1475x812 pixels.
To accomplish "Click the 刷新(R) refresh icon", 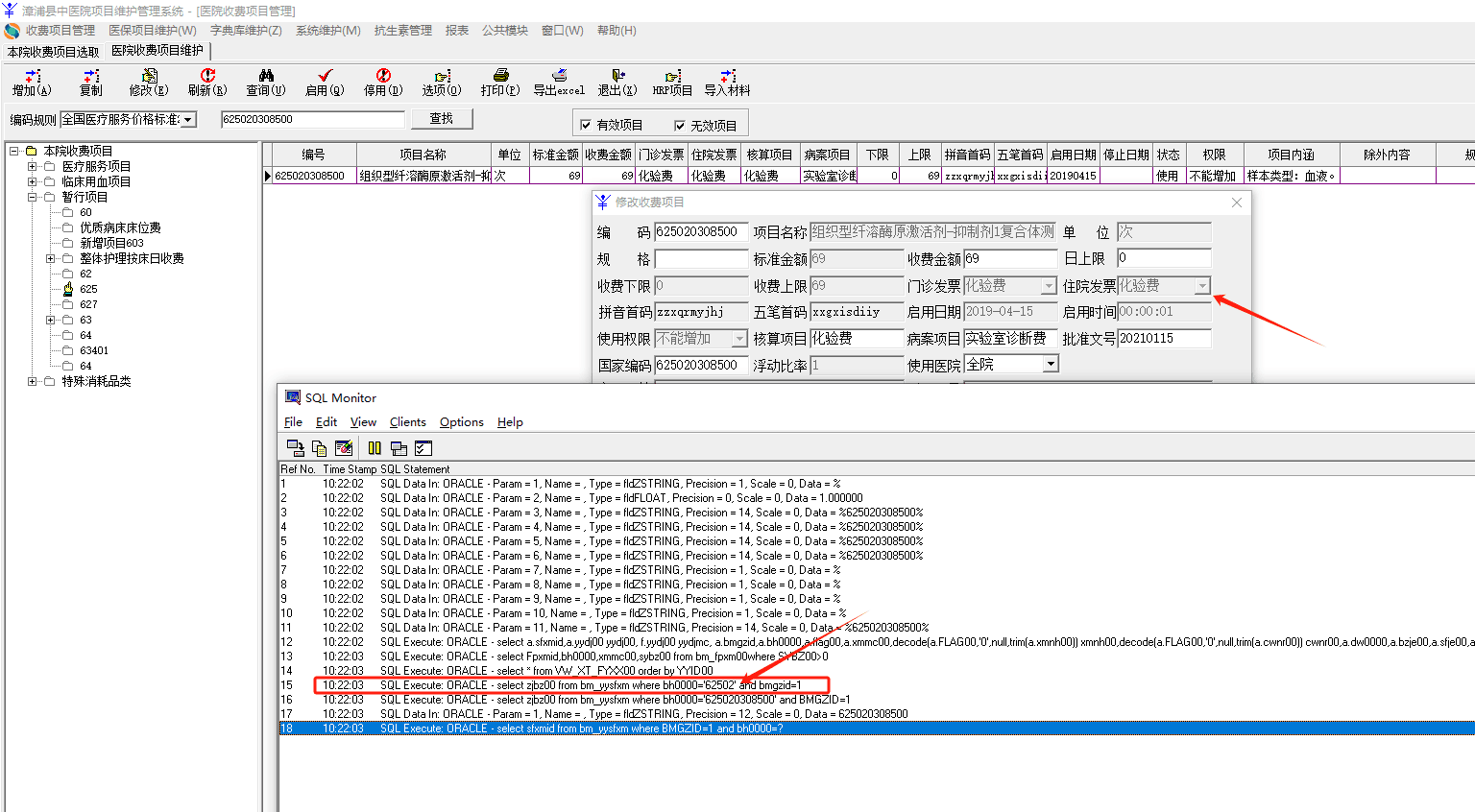I will tap(207, 76).
